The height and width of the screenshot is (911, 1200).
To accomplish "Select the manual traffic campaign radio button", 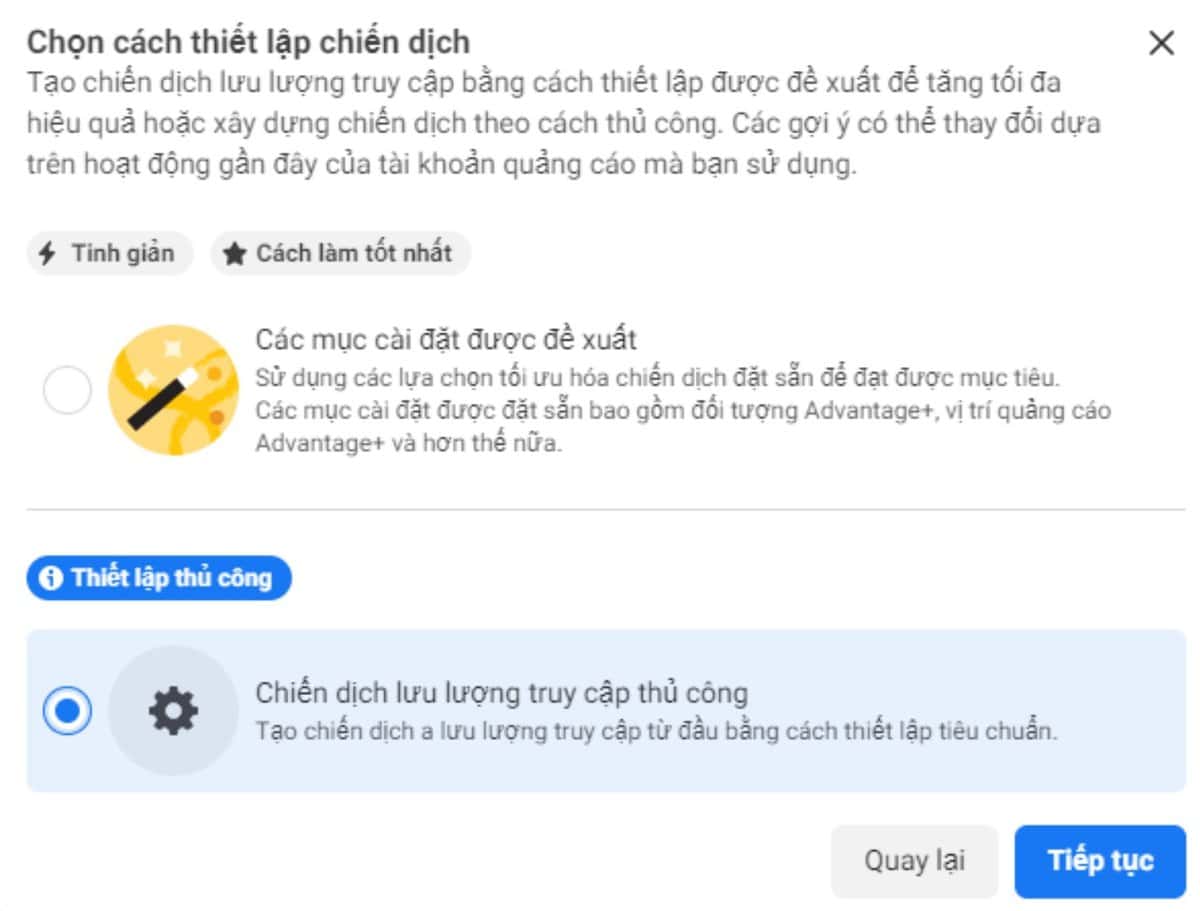I will pyautogui.click(x=67, y=711).
